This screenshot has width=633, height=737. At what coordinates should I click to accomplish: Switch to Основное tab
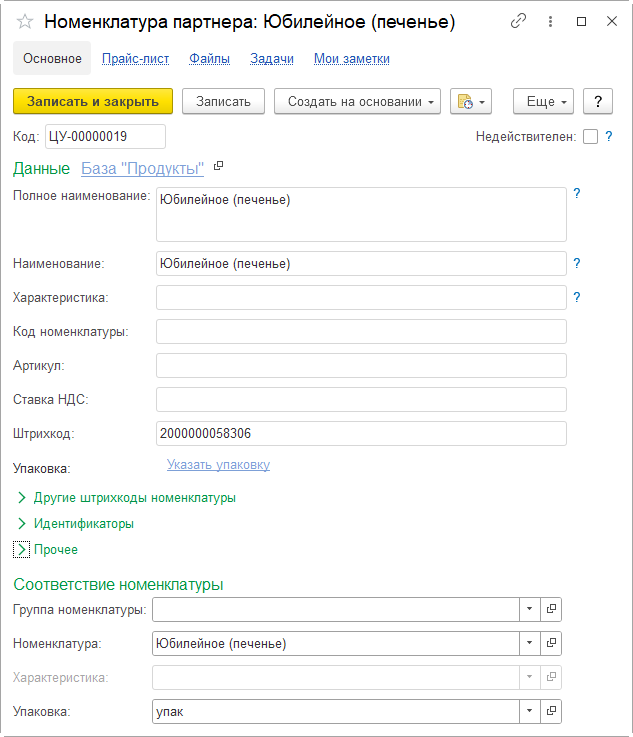tap(52, 58)
